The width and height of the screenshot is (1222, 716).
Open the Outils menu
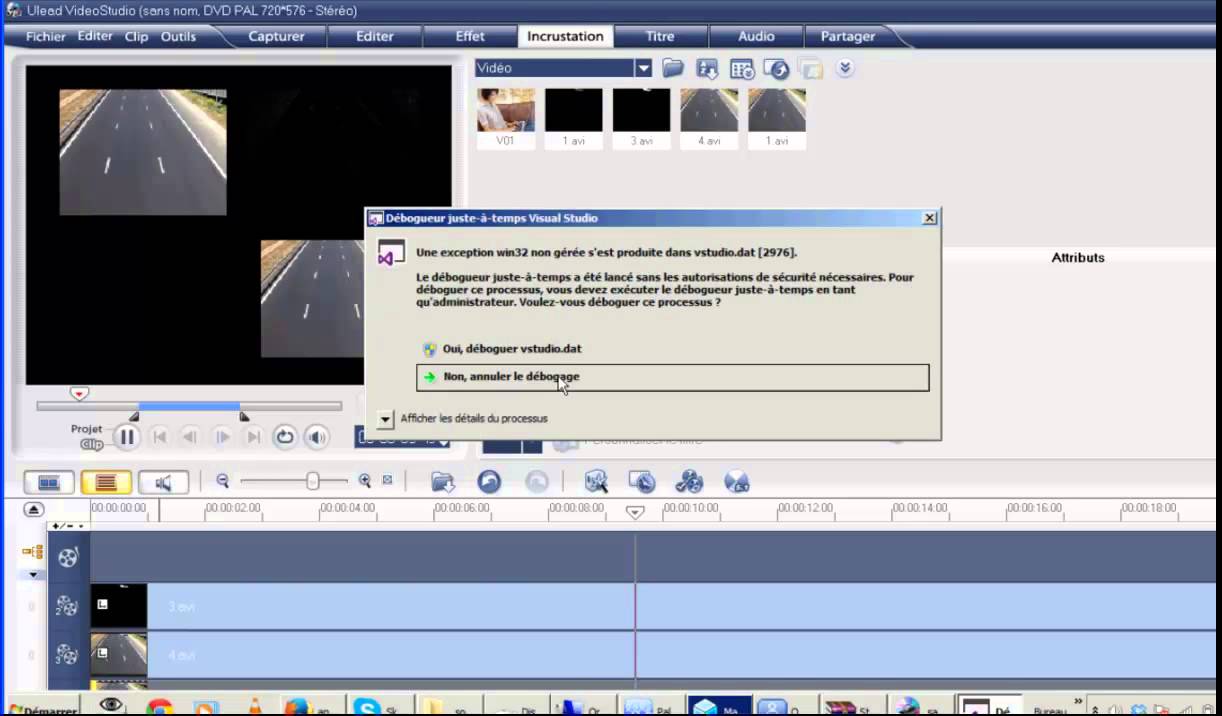[x=178, y=36]
